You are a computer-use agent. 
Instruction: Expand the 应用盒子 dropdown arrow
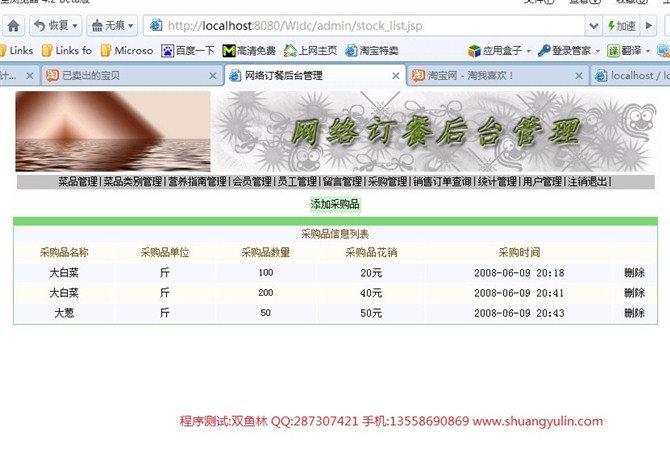(x=529, y=51)
